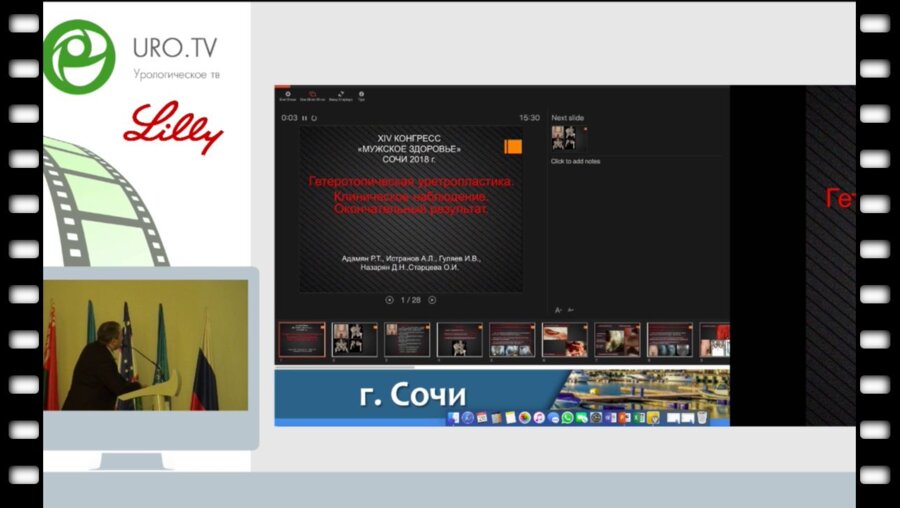900x508 pixels.
Task: Reset the elapsed timer
Action: pos(314,118)
